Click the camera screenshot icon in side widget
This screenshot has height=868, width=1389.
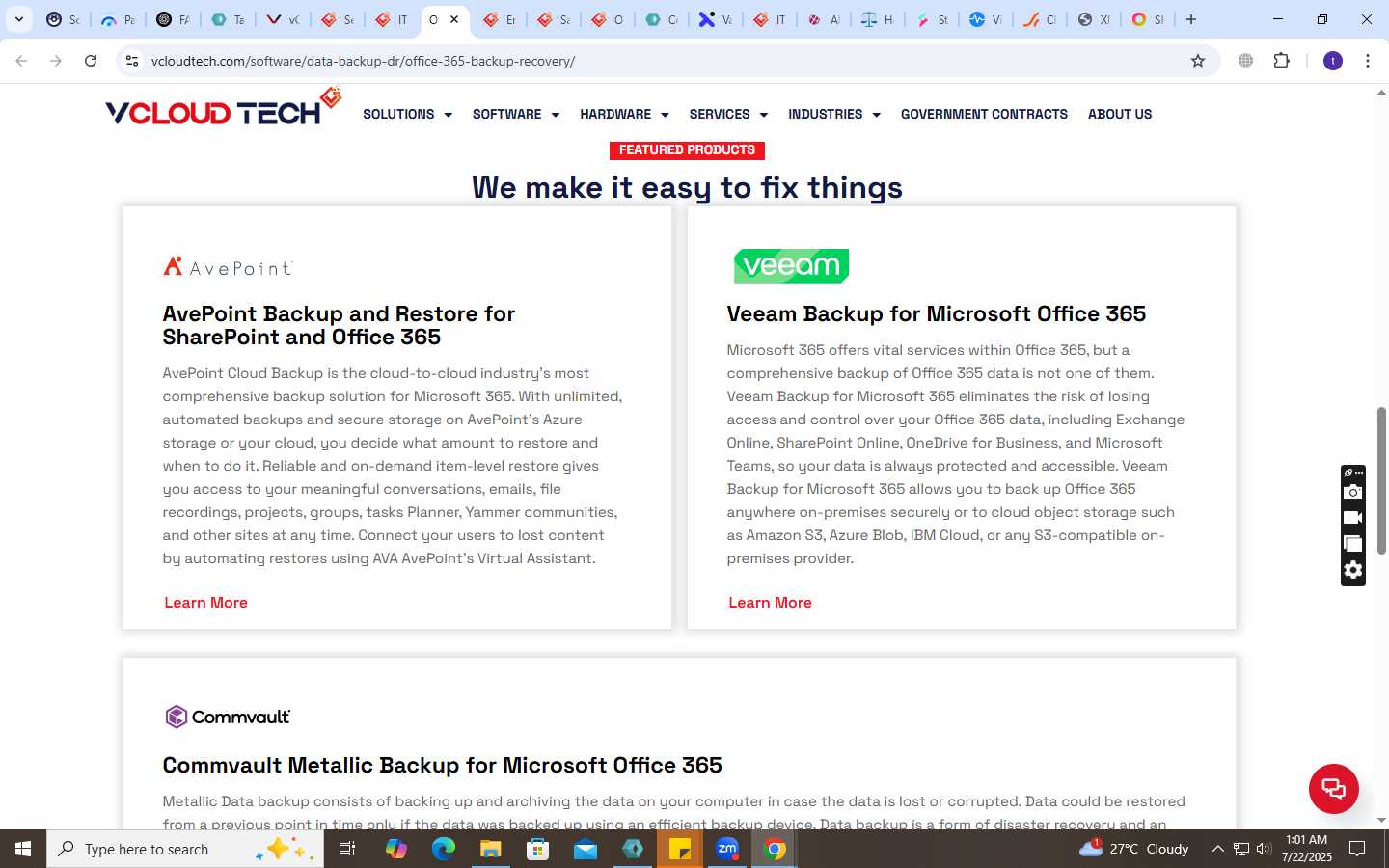tap(1353, 492)
